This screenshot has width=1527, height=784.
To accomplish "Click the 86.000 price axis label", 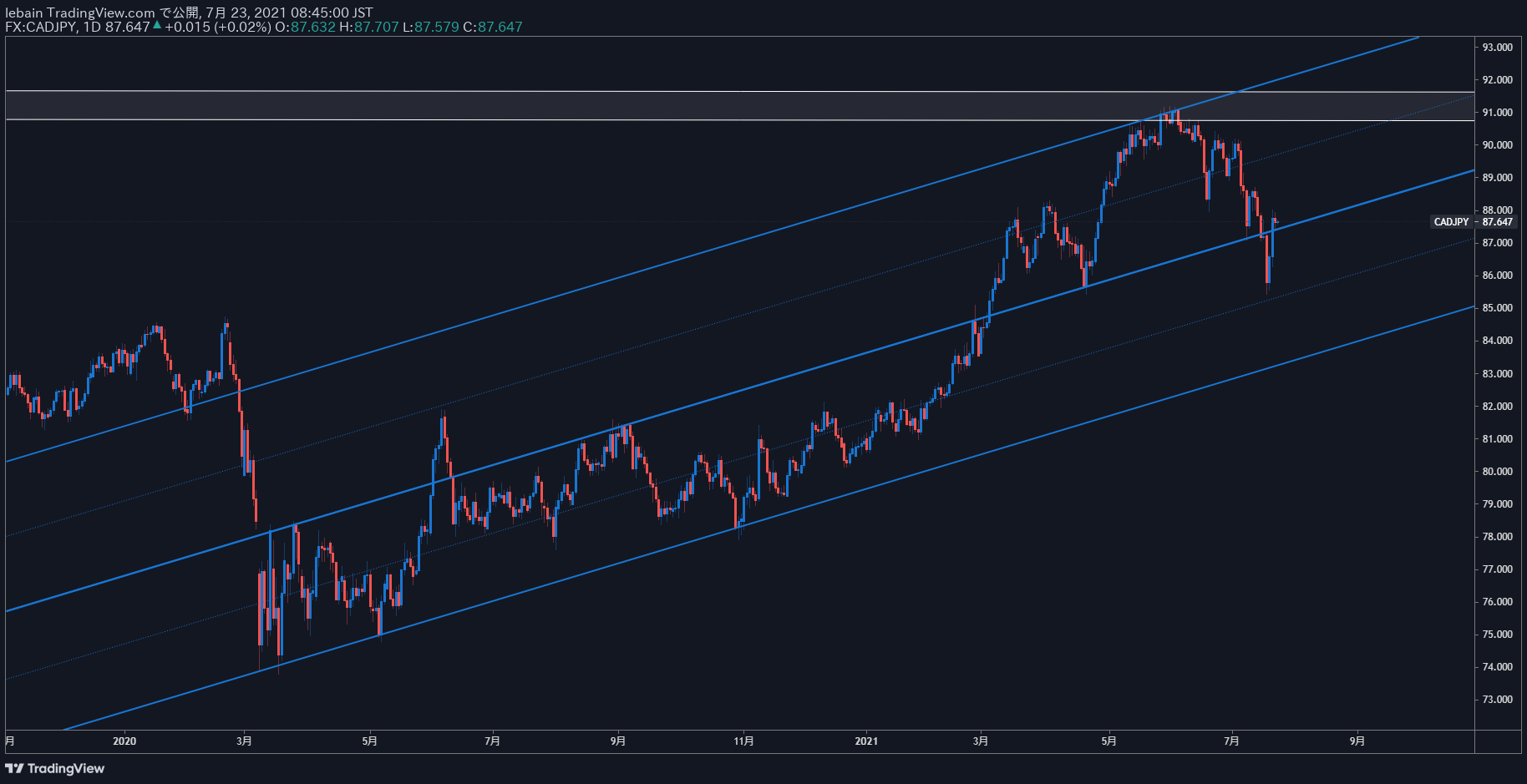I will click(1497, 276).
